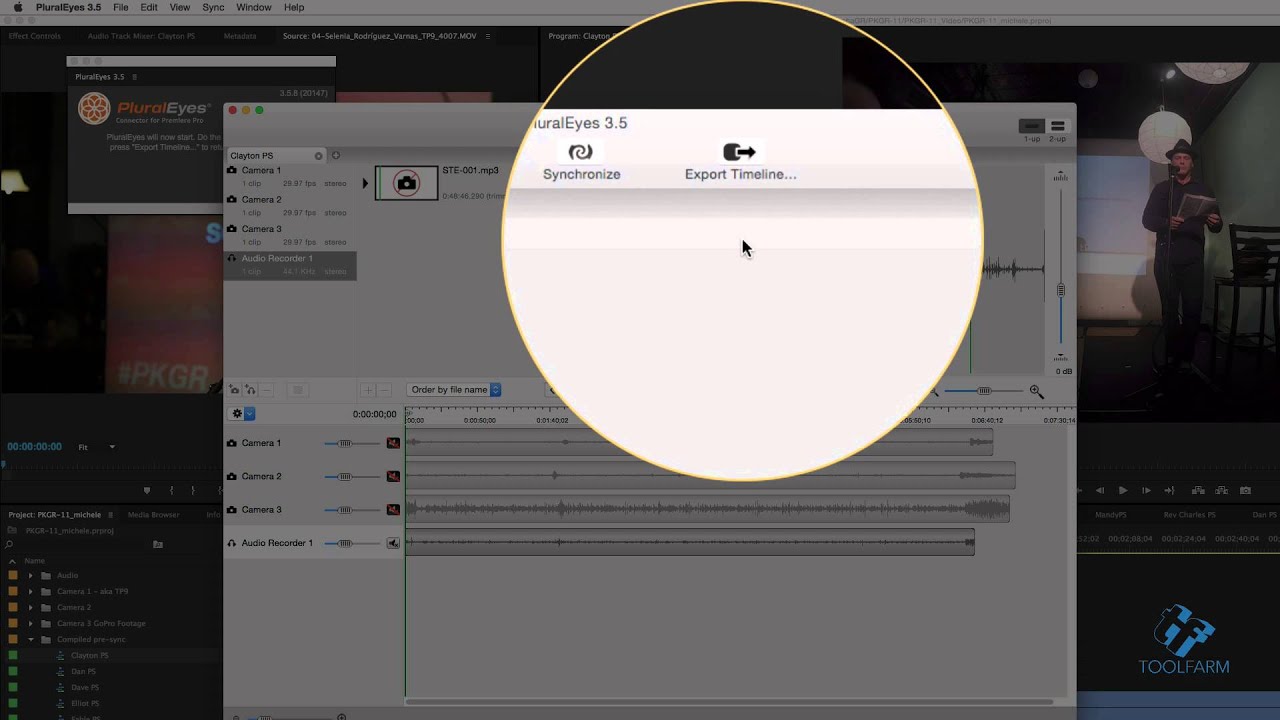
Task: Click the Clayton PS green label swatch
Action: [x=13, y=655]
